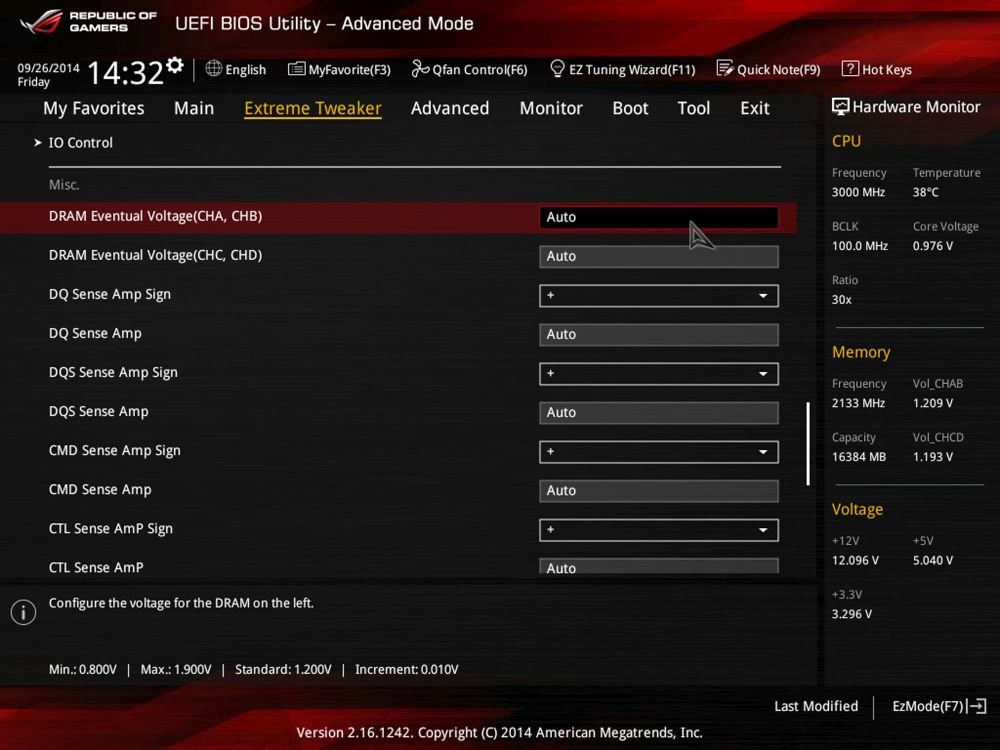The height and width of the screenshot is (750, 1000).
Task: Click the Last Modified button
Action: coord(816,706)
